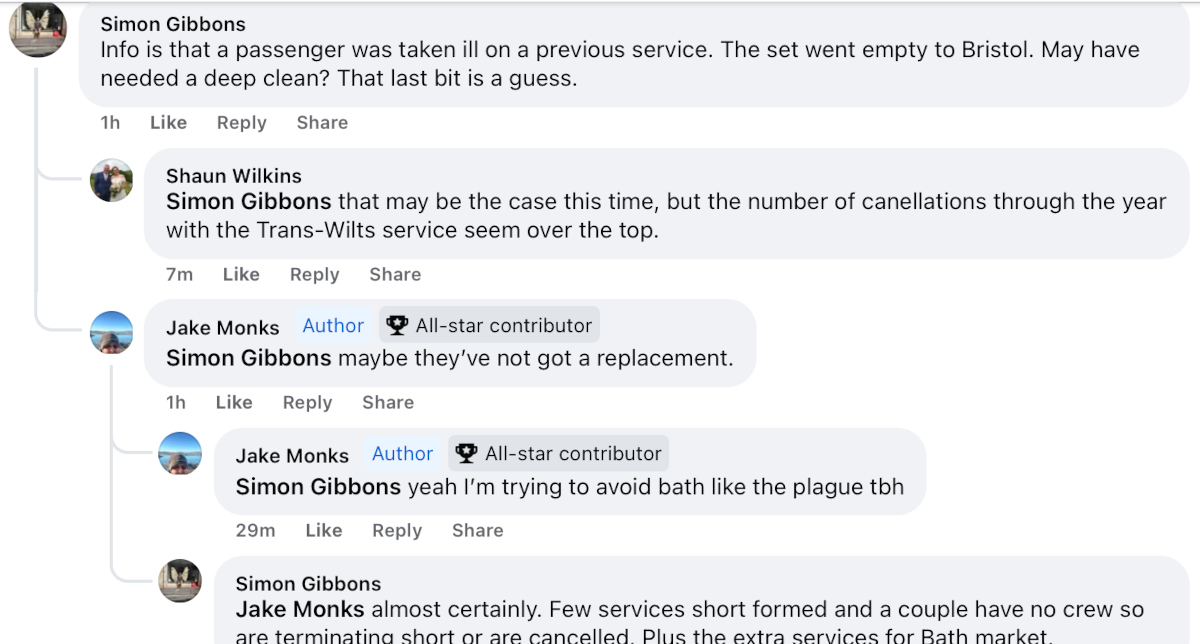Click the 29m timestamp under bath comment
Viewport: 1200px width, 644px height.
point(255,531)
